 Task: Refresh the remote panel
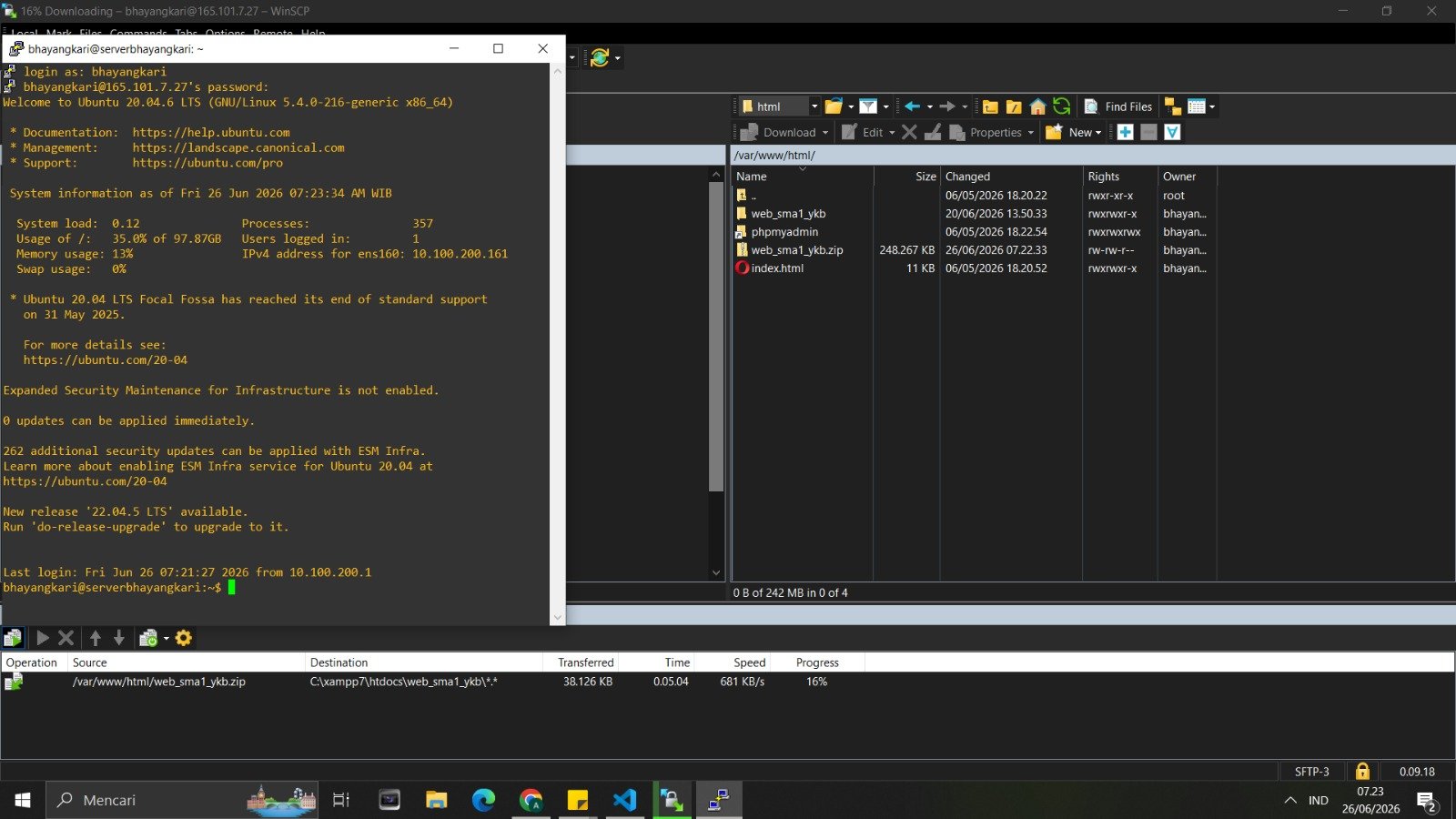pyautogui.click(x=1061, y=106)
